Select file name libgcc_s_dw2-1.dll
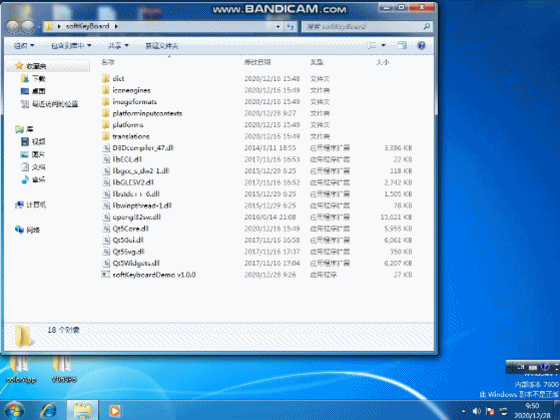The image size is (560, 420). [141, 171]
